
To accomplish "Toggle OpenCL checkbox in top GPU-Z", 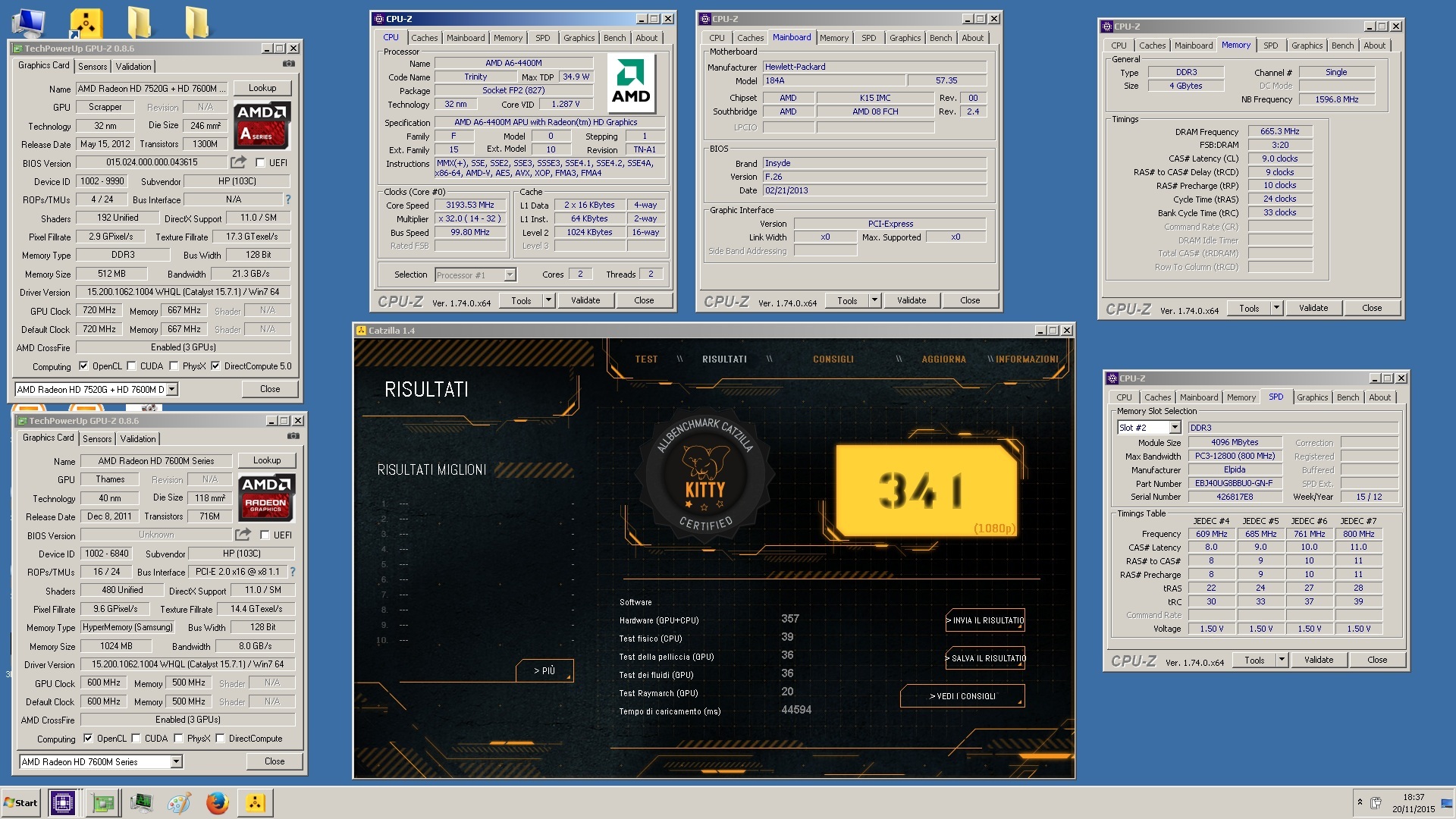I will (x=83, y=366).
